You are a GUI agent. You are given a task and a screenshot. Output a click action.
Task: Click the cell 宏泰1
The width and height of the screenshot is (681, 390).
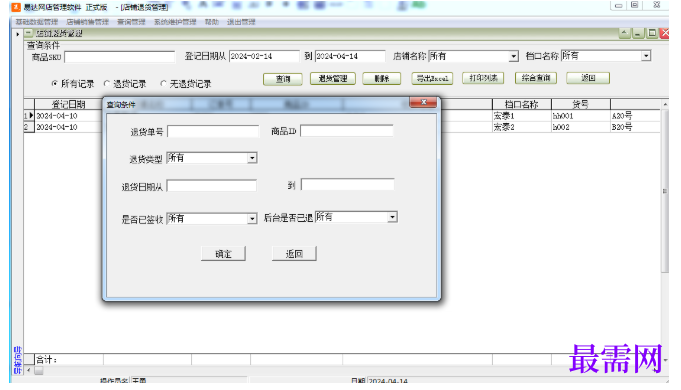click(522, 116)
